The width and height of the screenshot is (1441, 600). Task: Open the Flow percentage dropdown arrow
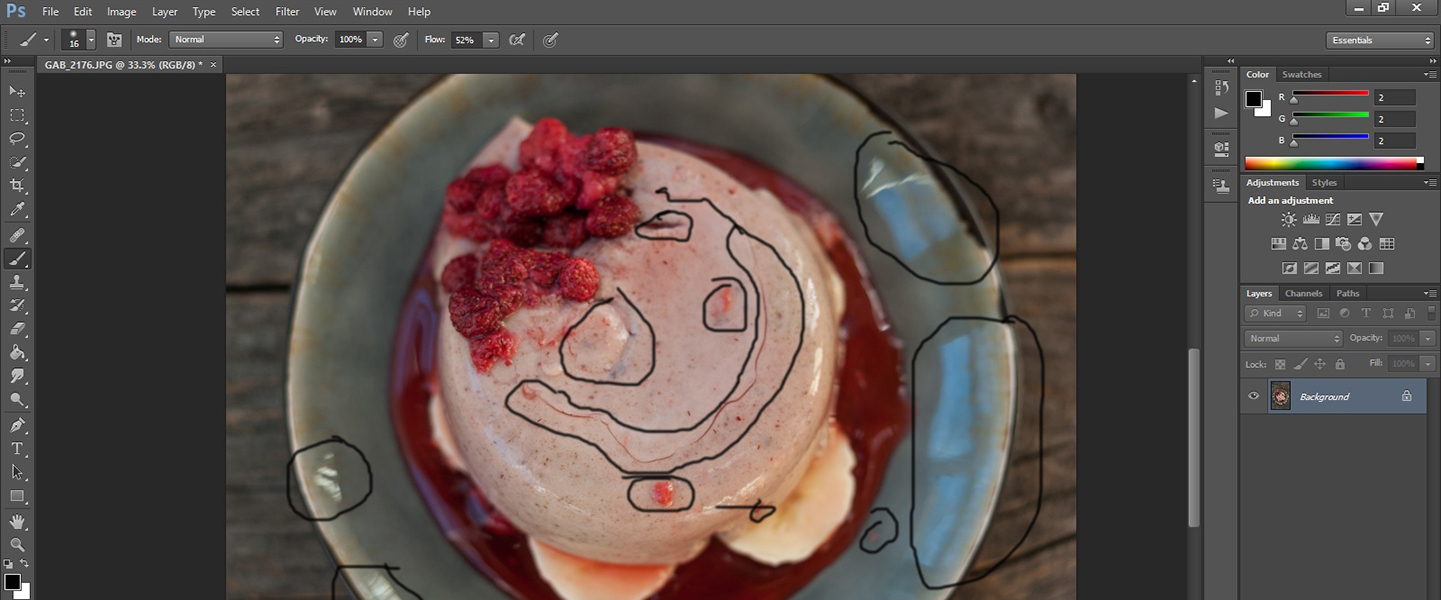click(491, 40)
